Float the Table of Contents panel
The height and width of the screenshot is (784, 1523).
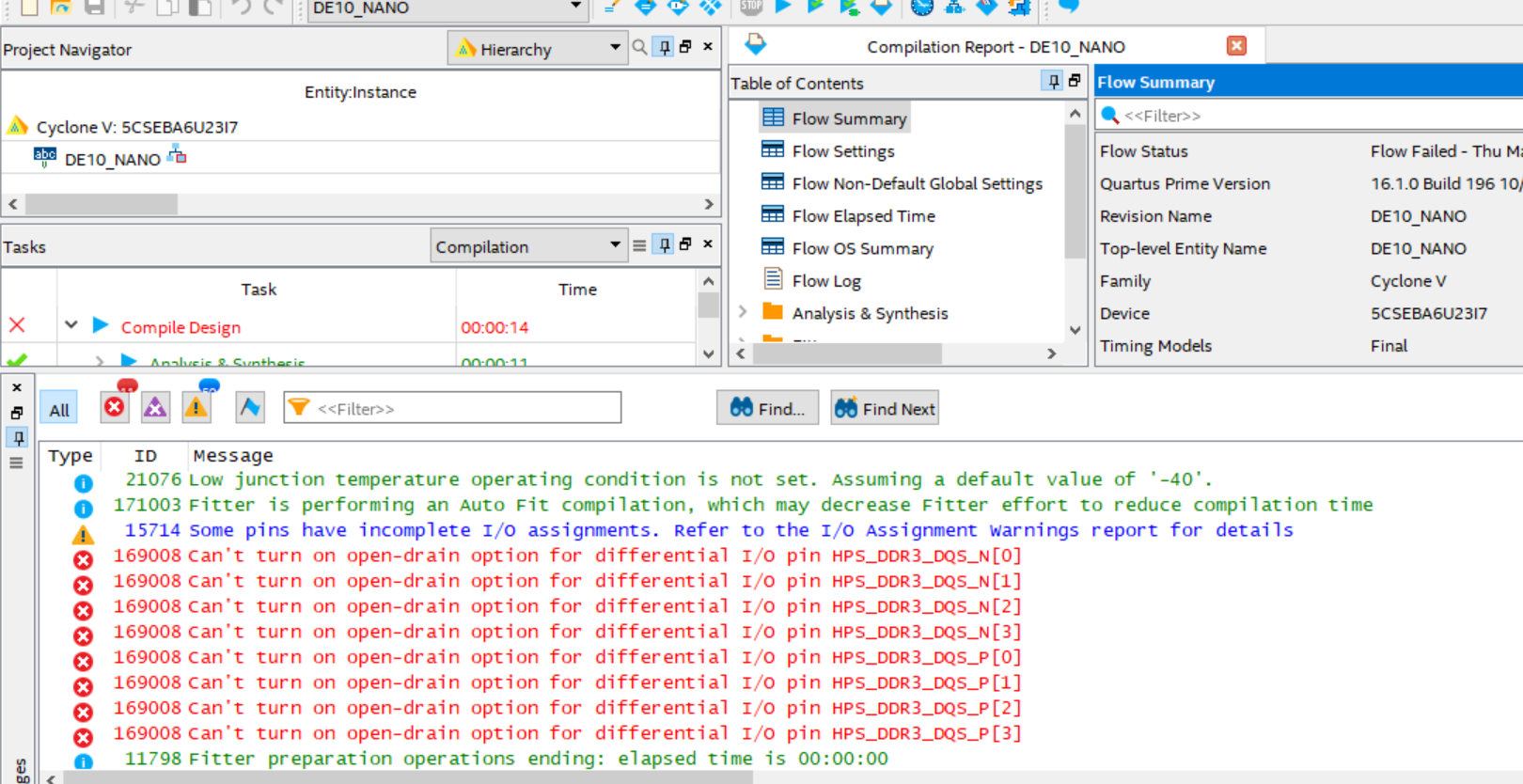tap(1075, 81)
